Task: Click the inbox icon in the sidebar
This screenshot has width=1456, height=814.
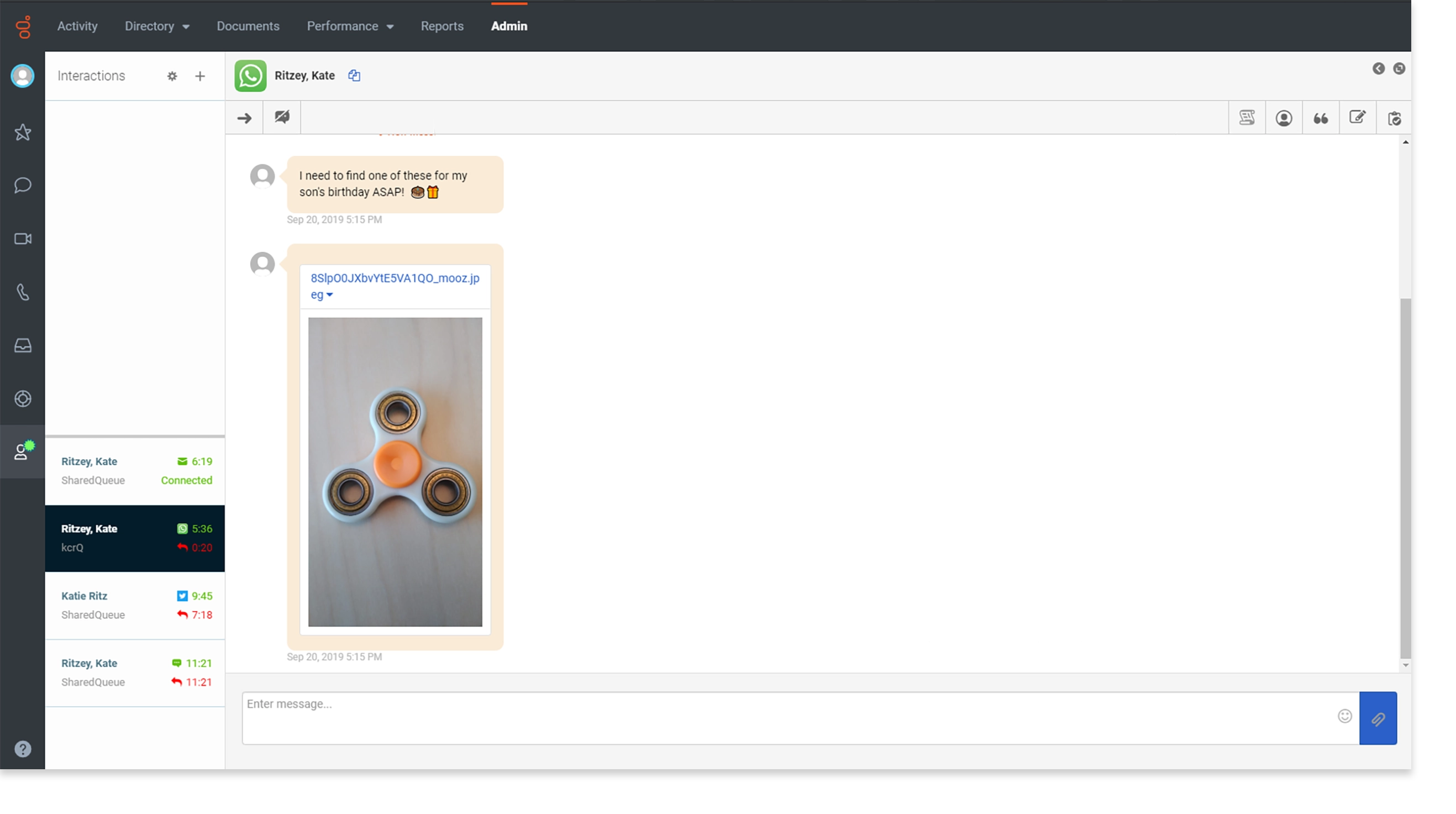Action: tap(23, 345)
